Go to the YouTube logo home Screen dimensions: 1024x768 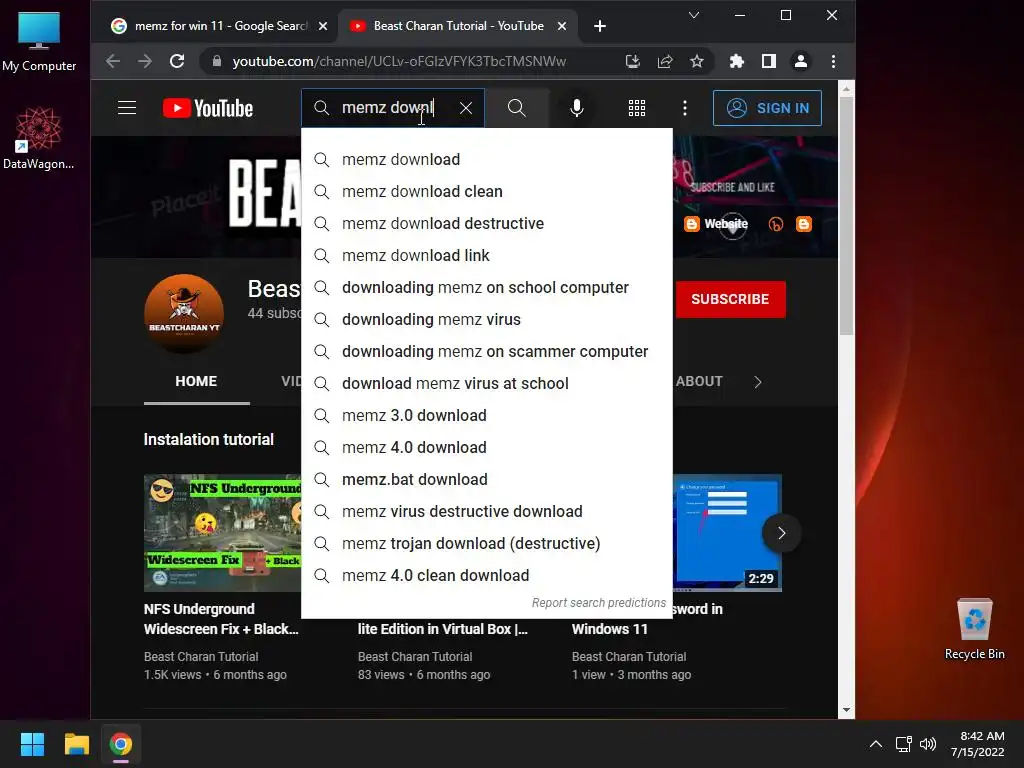[208, 108]
